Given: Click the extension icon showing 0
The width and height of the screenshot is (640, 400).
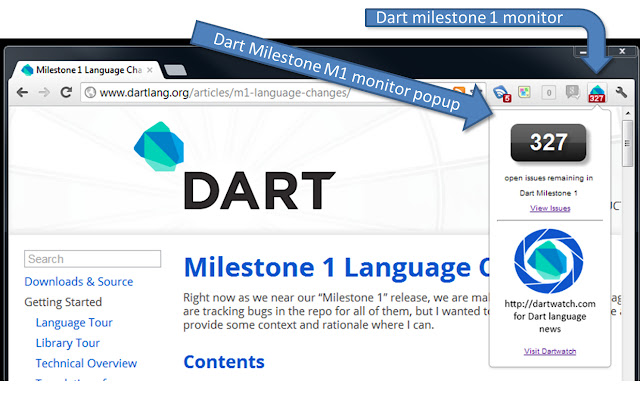Looking at the screenshot, I should pos(549,93).
